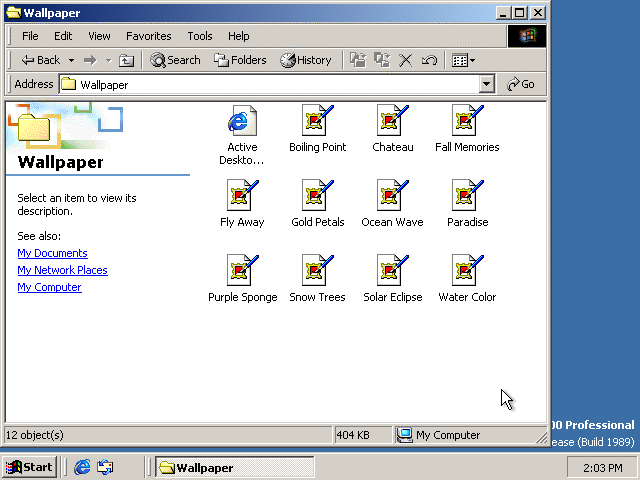Click the Wallpaper taskbar button
This screenshot has width=640, height=480.
point(235,467)
